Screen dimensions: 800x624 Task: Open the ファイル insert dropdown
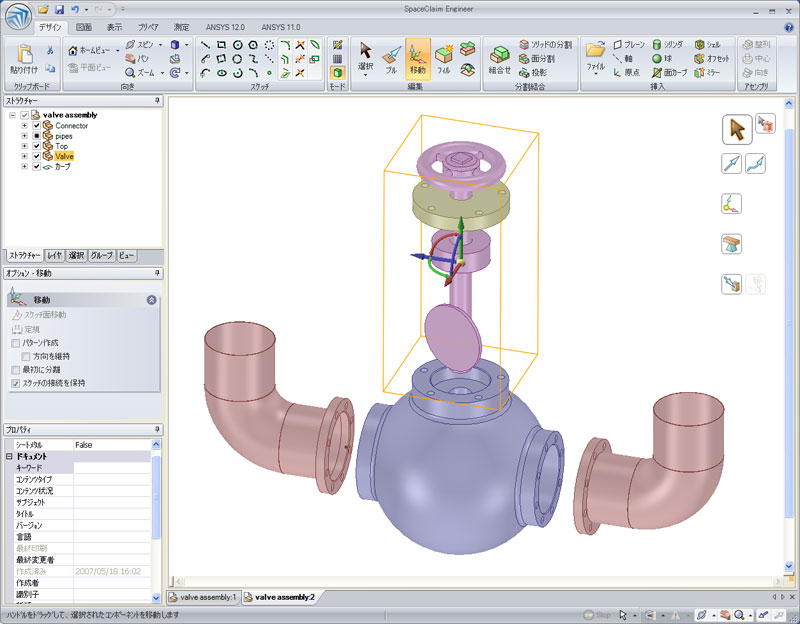pos(596,58)
